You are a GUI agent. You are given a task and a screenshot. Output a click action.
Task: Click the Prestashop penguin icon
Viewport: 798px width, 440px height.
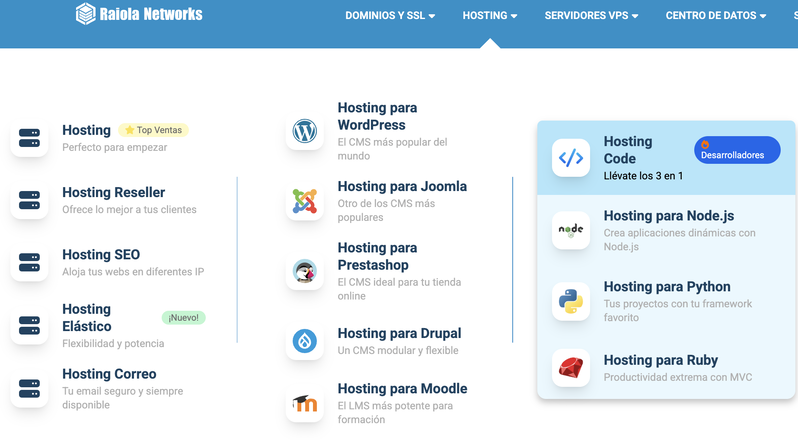(305, 271)
